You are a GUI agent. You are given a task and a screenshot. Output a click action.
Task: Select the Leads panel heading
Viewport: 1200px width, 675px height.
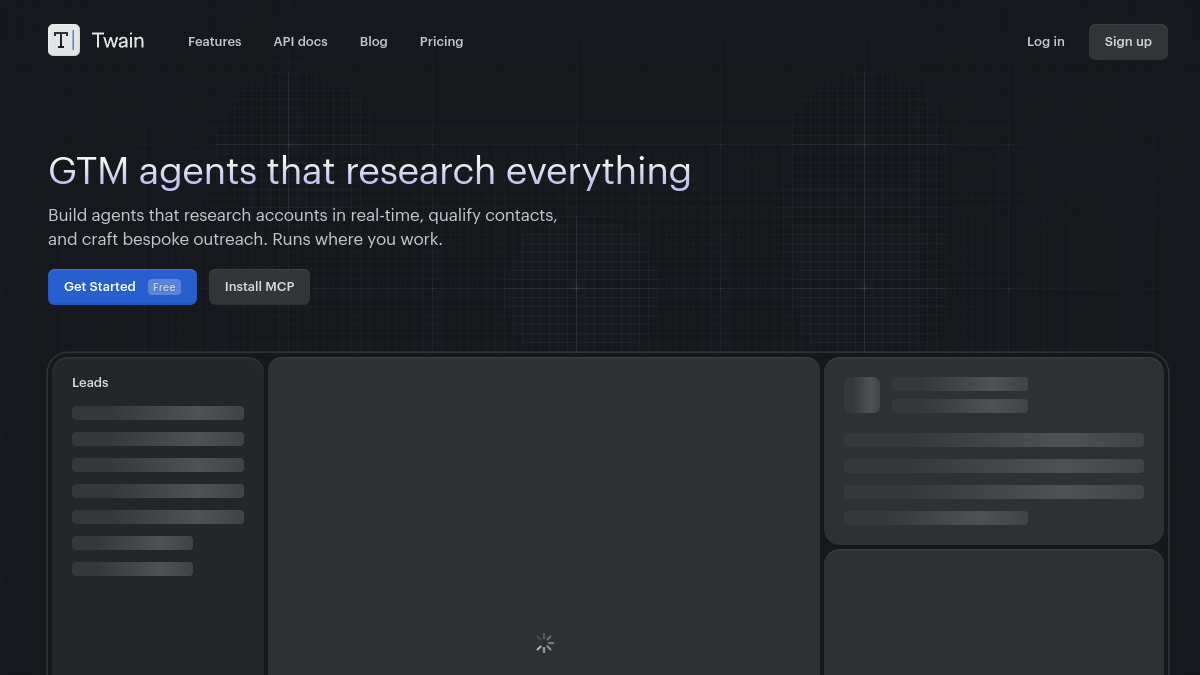tap(90, 382)
